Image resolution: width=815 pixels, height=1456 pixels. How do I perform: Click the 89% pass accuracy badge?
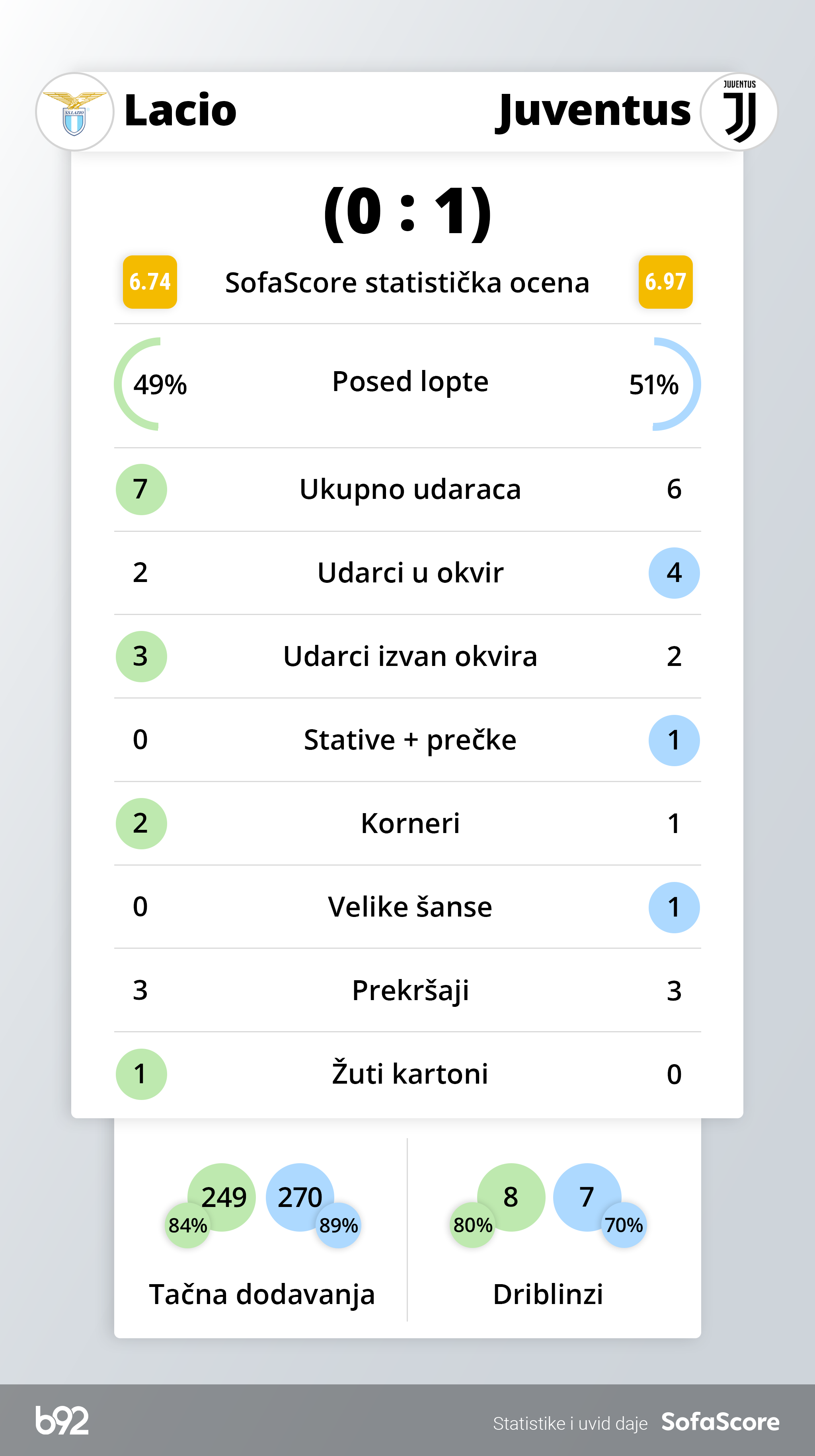[x=338, y=1225]
